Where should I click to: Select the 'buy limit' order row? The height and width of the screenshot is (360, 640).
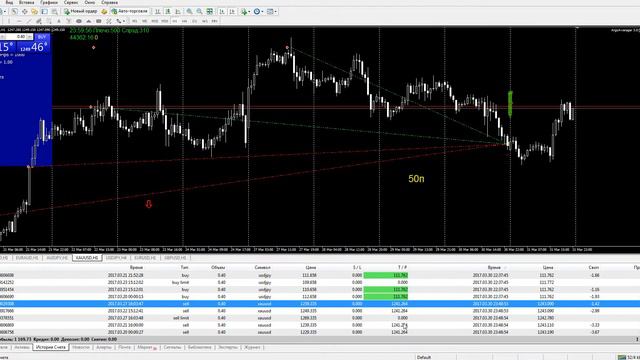[x=320, y=282]
